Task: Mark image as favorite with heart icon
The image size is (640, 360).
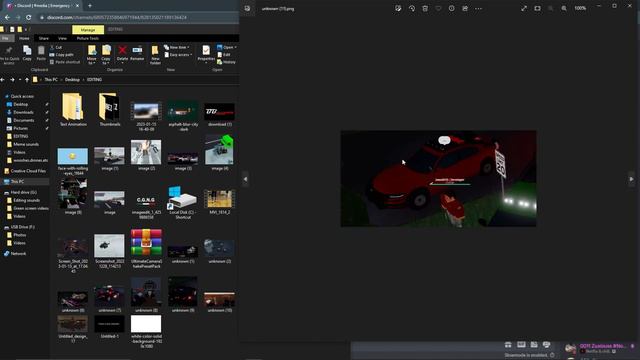Action: 438,8
